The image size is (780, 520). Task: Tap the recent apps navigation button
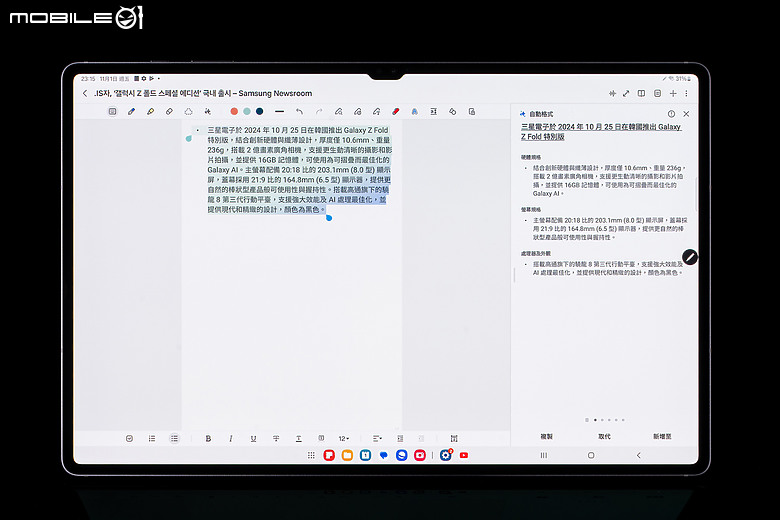(x=544, y=455)
